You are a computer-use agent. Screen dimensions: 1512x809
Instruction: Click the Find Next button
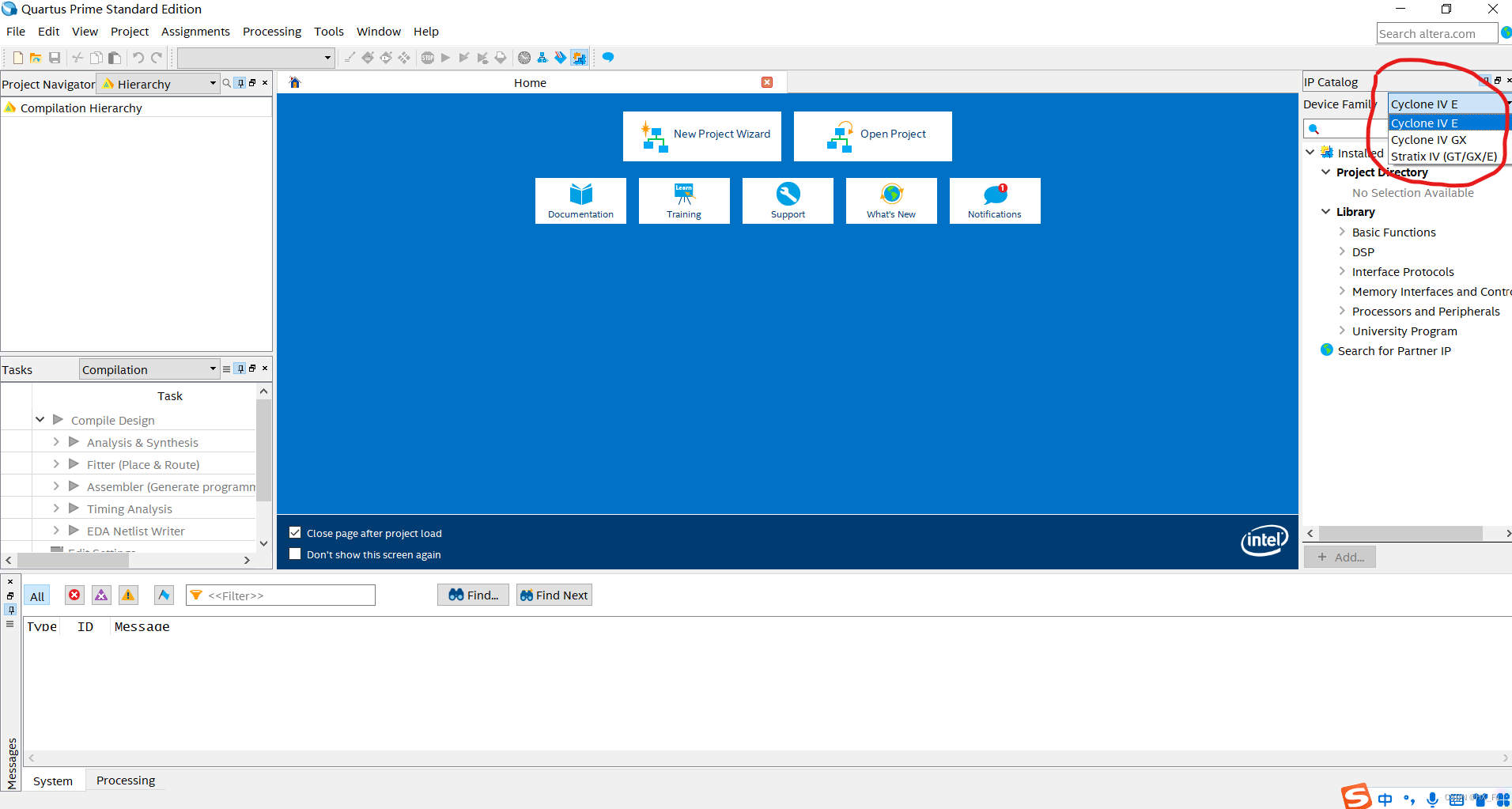(x=554, y=595)
